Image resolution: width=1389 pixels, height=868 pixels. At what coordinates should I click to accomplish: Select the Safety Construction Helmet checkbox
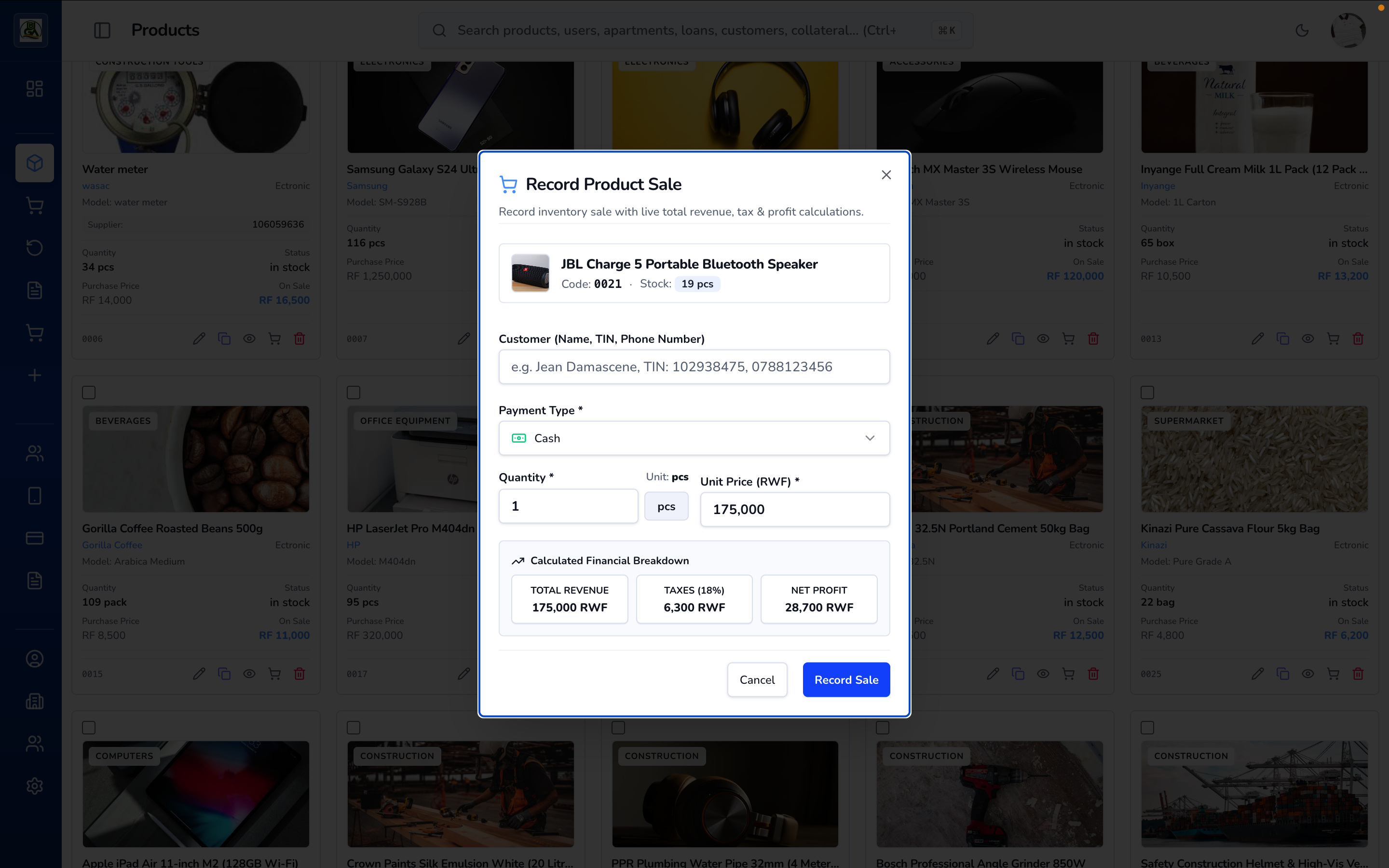1147,728
